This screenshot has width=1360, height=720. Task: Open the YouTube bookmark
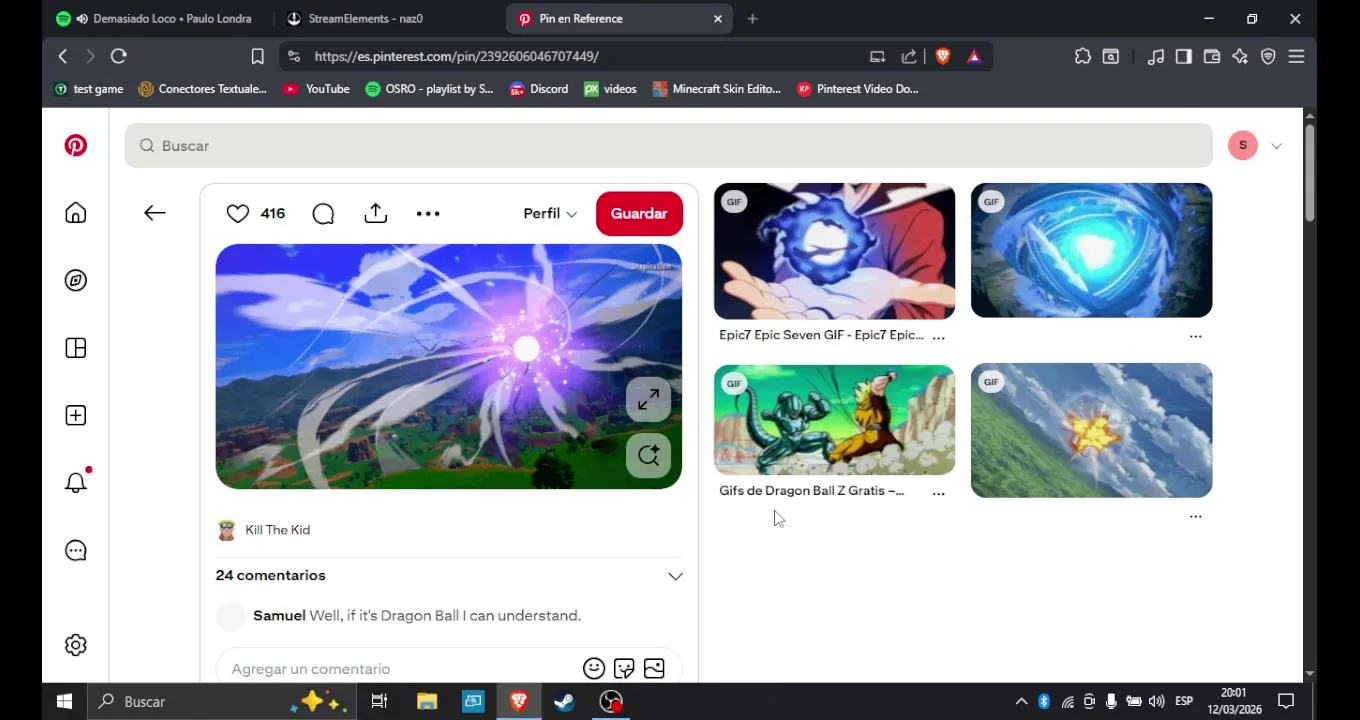point(316,89)
